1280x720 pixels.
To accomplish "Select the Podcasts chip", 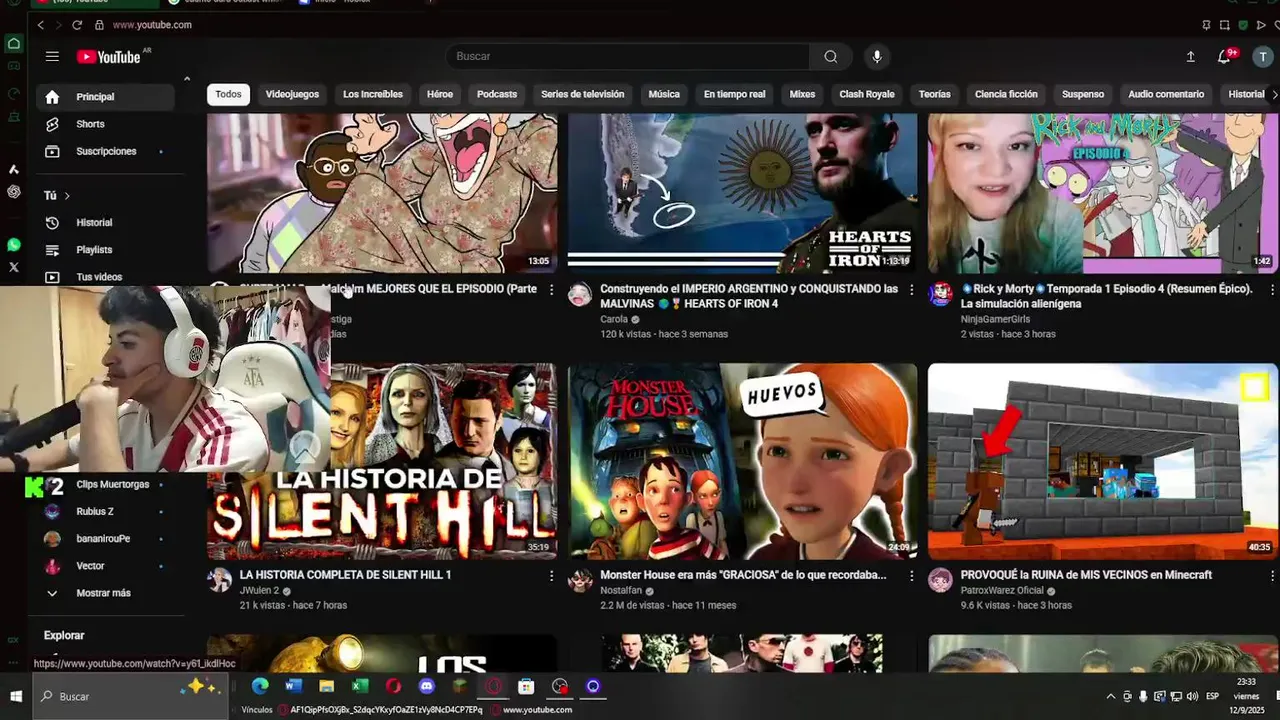I will point(497,94).
